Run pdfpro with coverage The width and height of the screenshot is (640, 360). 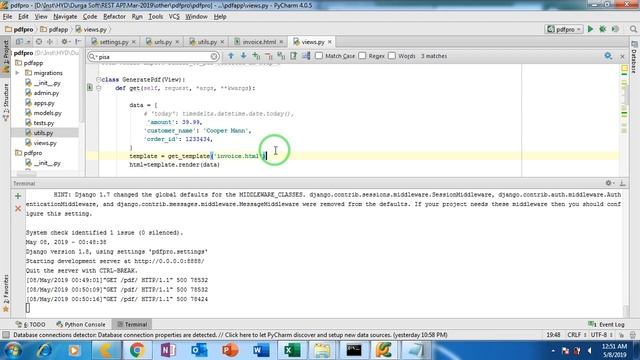pos(615,29)
